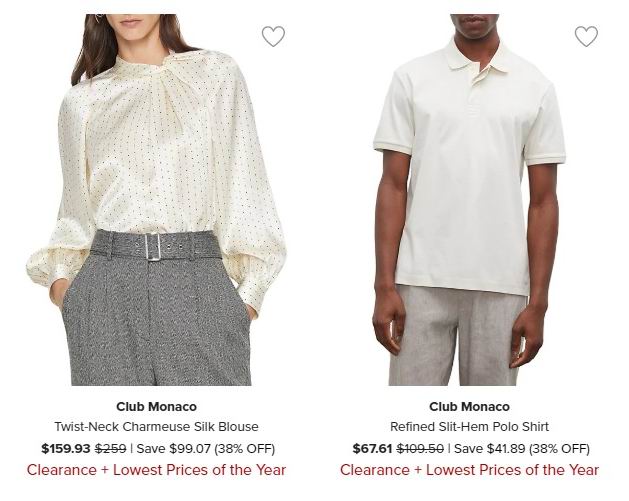The width and height of the screenshot is (629, 501).
Task: Select the $67.61 sale price
Action: [x=372, y=448]
